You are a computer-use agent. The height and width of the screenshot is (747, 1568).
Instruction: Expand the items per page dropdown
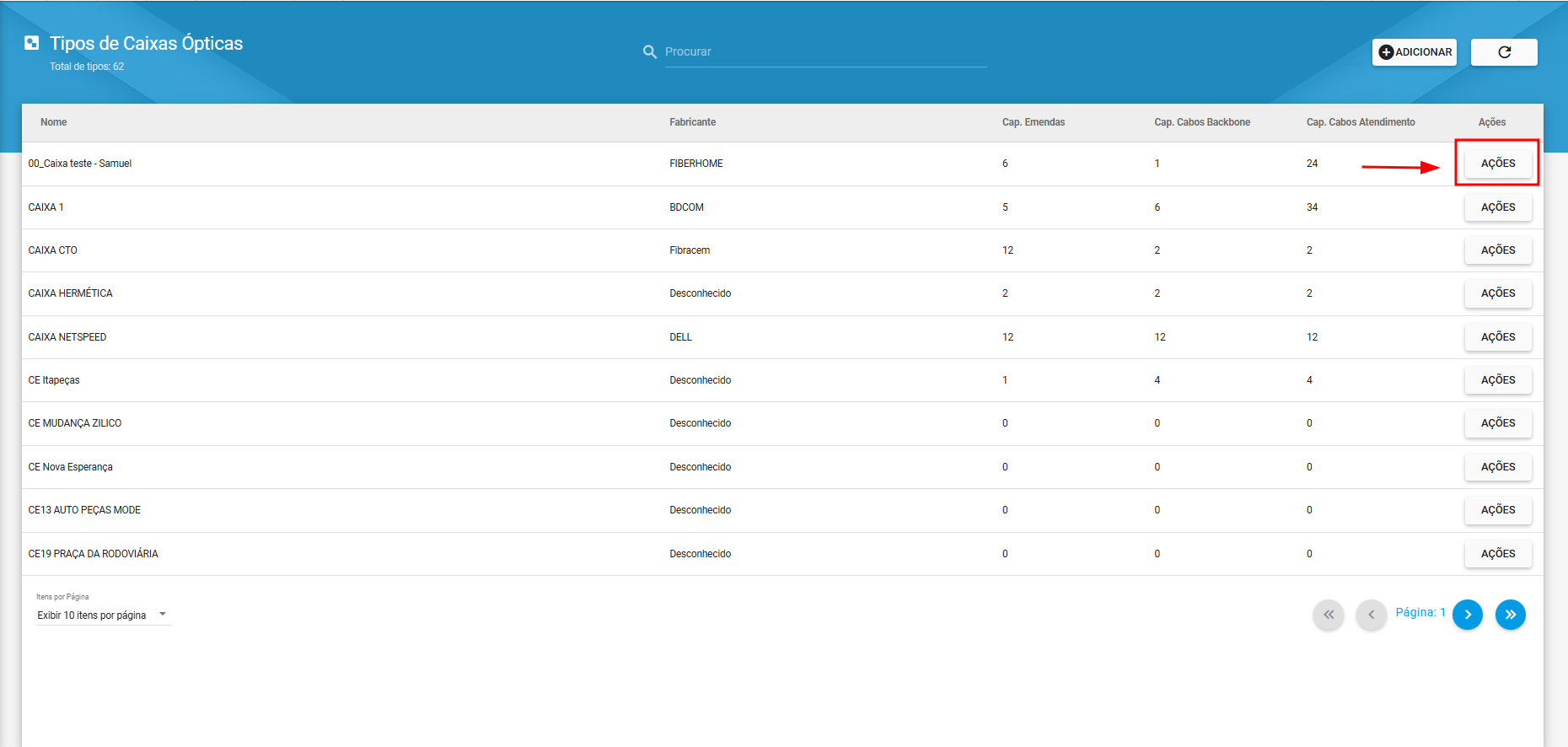click(103, 615)
